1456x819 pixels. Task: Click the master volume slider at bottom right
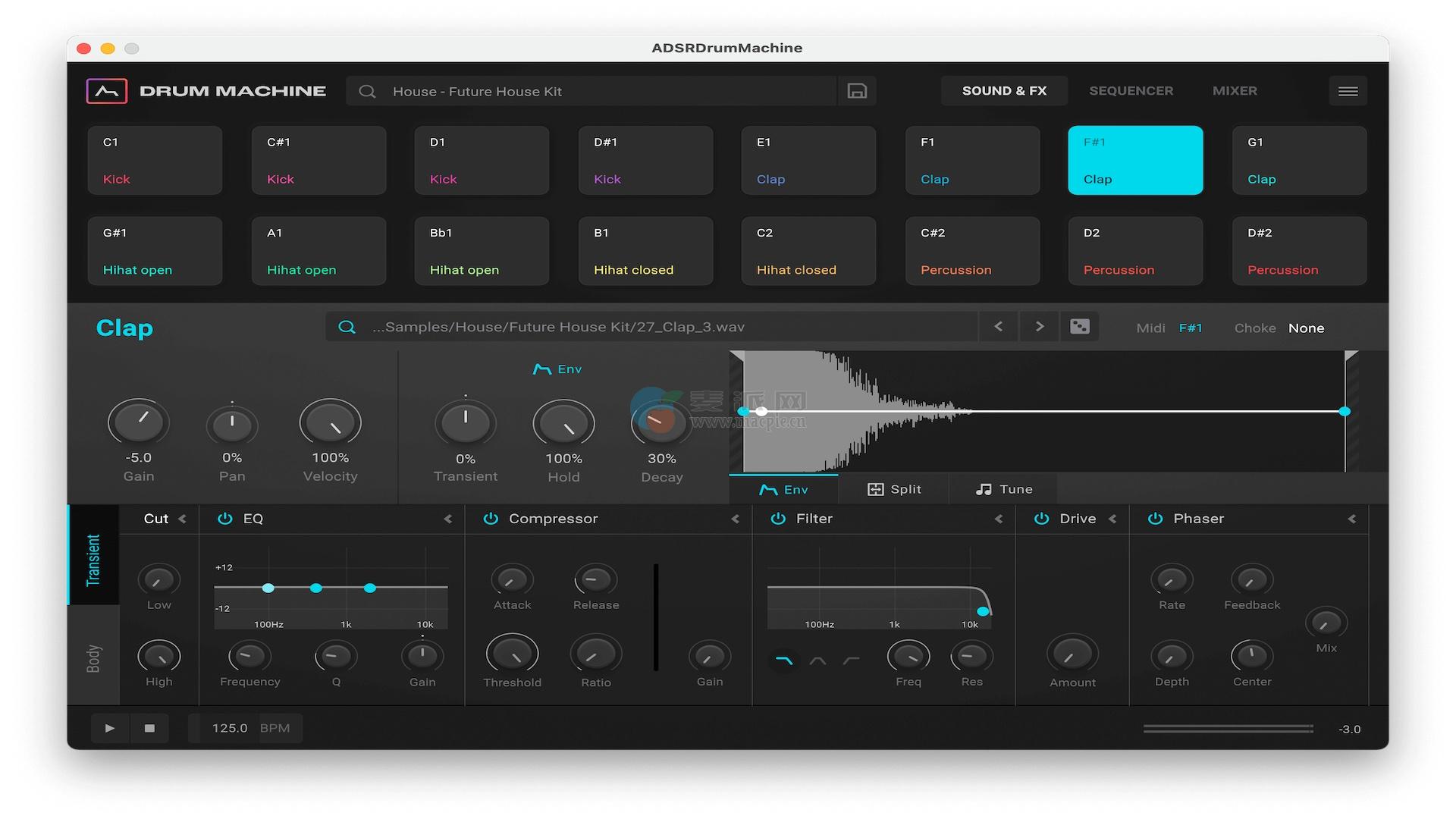pyautogui.click(x=1228, y=729)
